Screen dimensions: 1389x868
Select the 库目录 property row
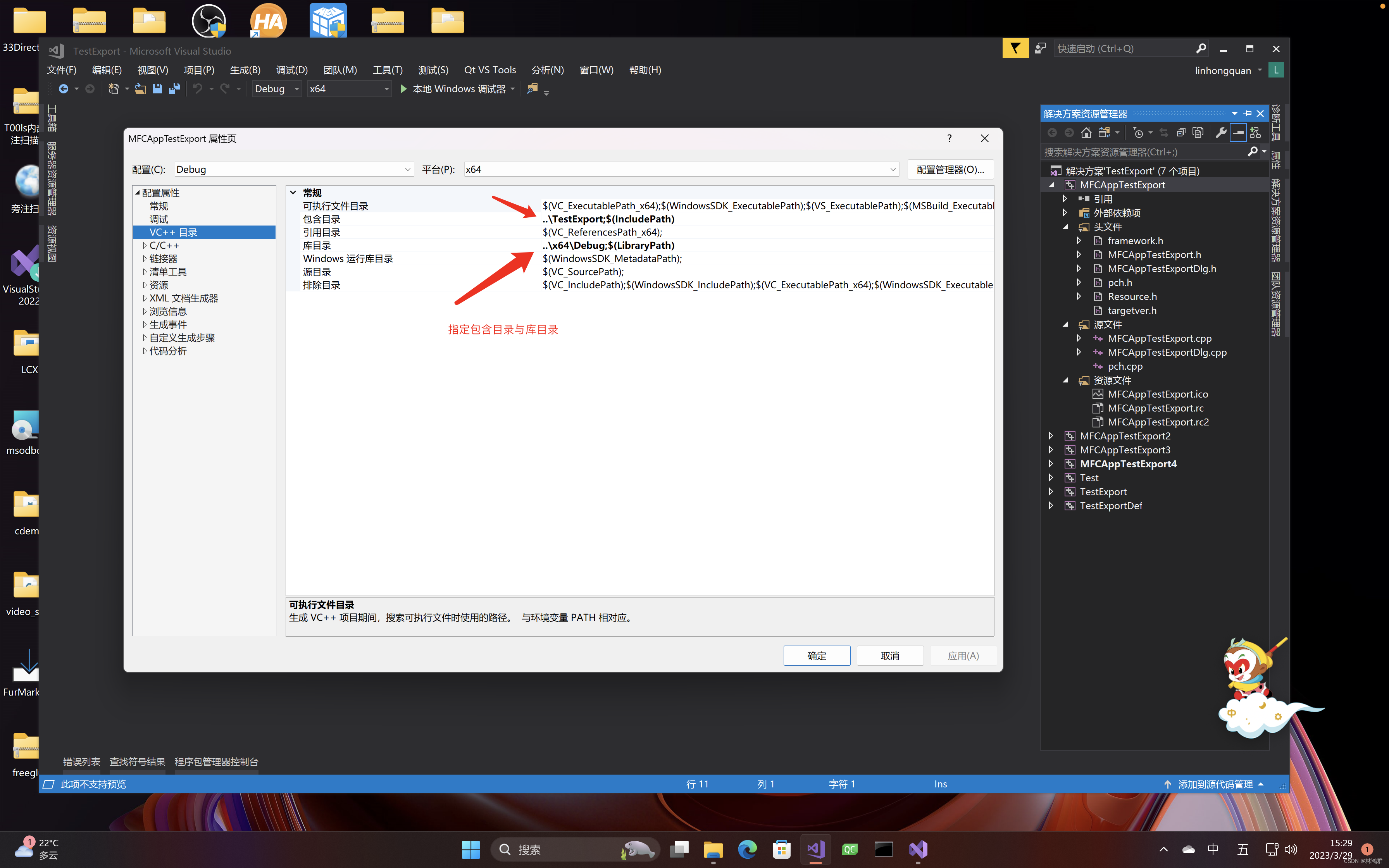(x=639, y=246)
